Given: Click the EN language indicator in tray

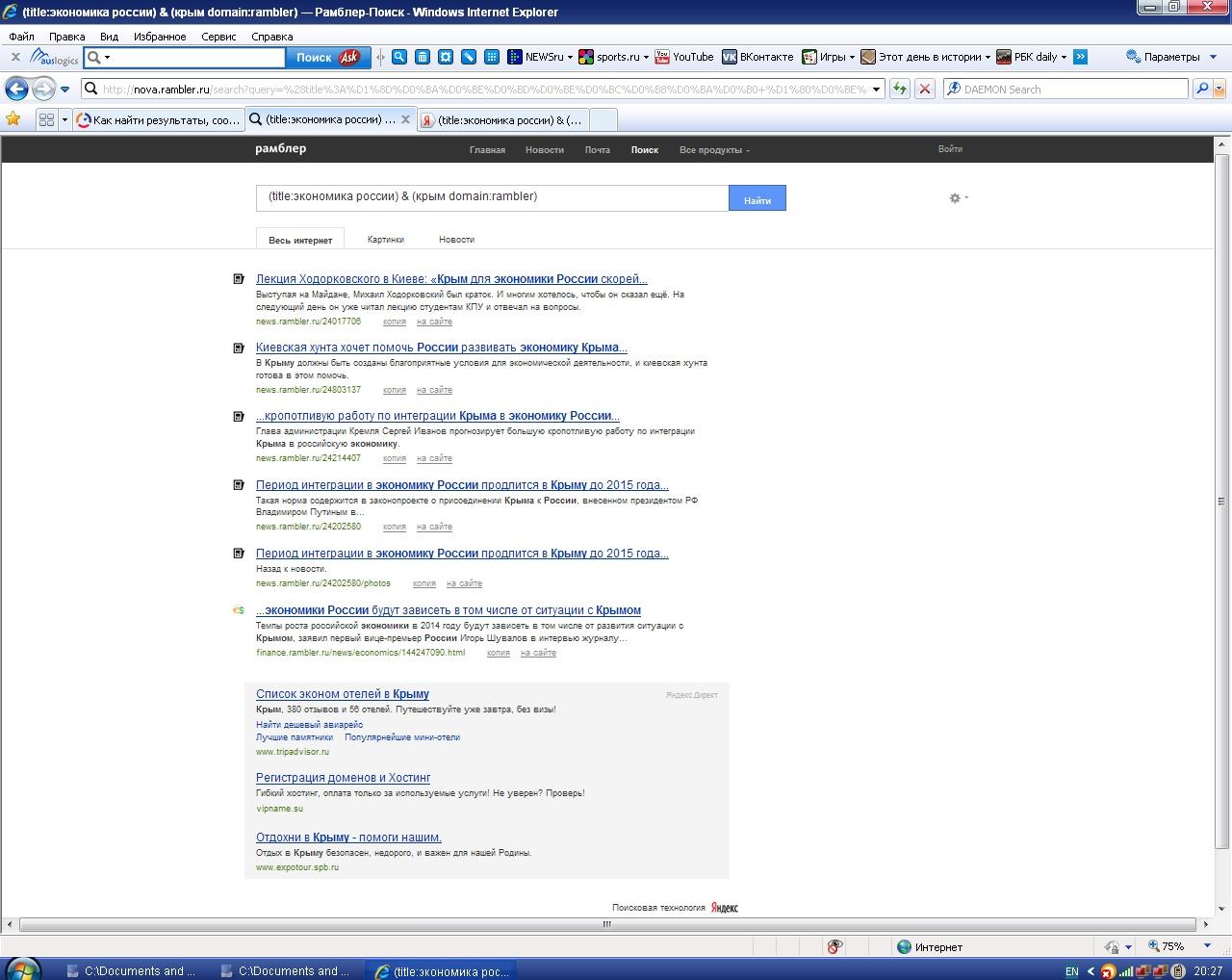Looking at the screenshot, I should [1071, 971].
